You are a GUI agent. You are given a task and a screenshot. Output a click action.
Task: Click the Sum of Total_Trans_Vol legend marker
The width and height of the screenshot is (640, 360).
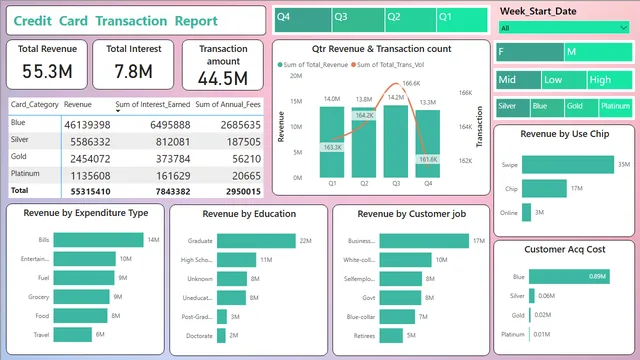(x=353, y=64)
